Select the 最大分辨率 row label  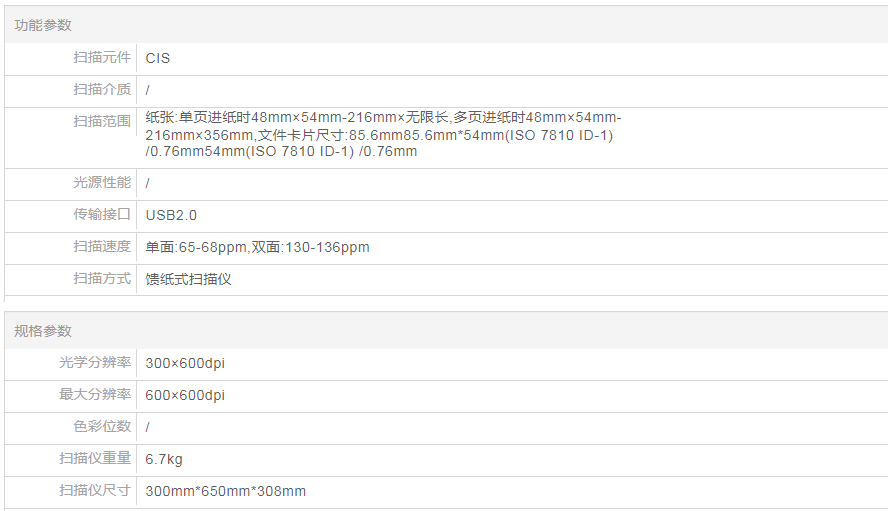tap(95, 395)
